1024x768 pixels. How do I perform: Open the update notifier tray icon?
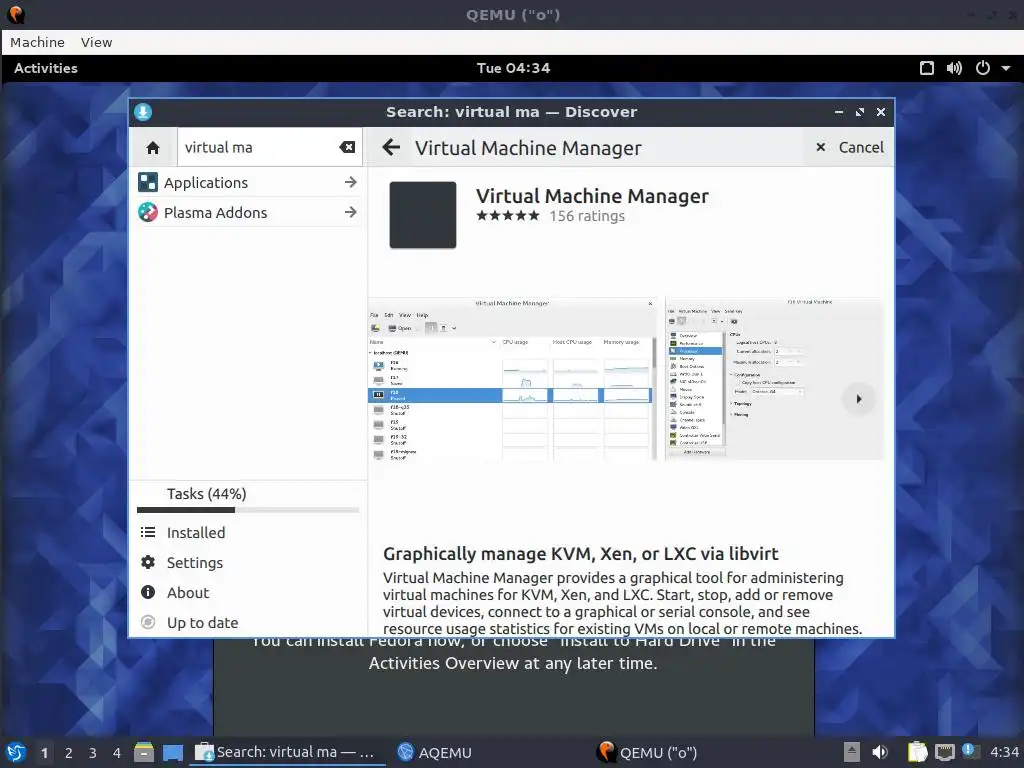coord(971,751)
